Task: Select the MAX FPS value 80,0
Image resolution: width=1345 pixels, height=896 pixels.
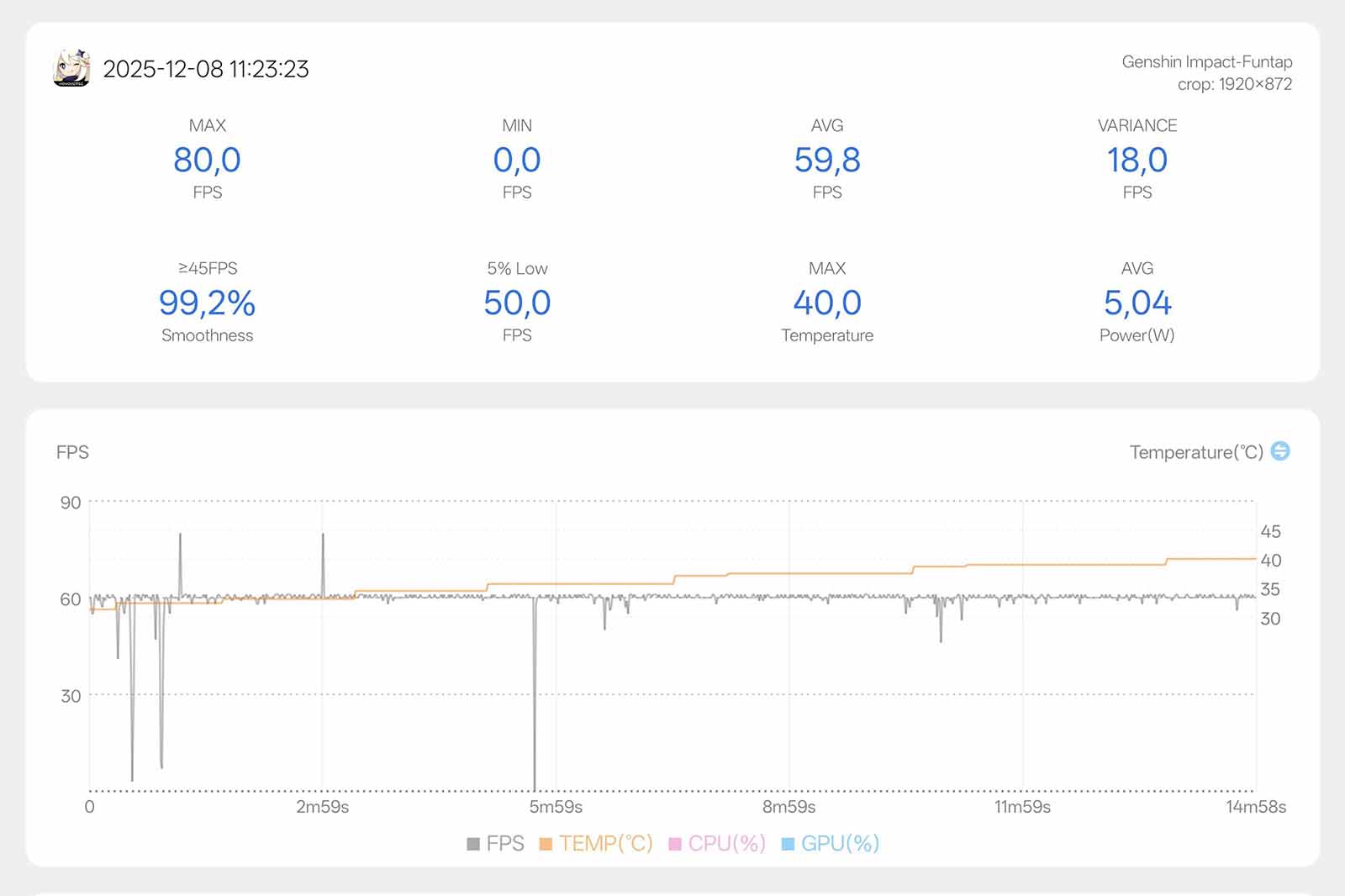Action: [x=207, y=160]
